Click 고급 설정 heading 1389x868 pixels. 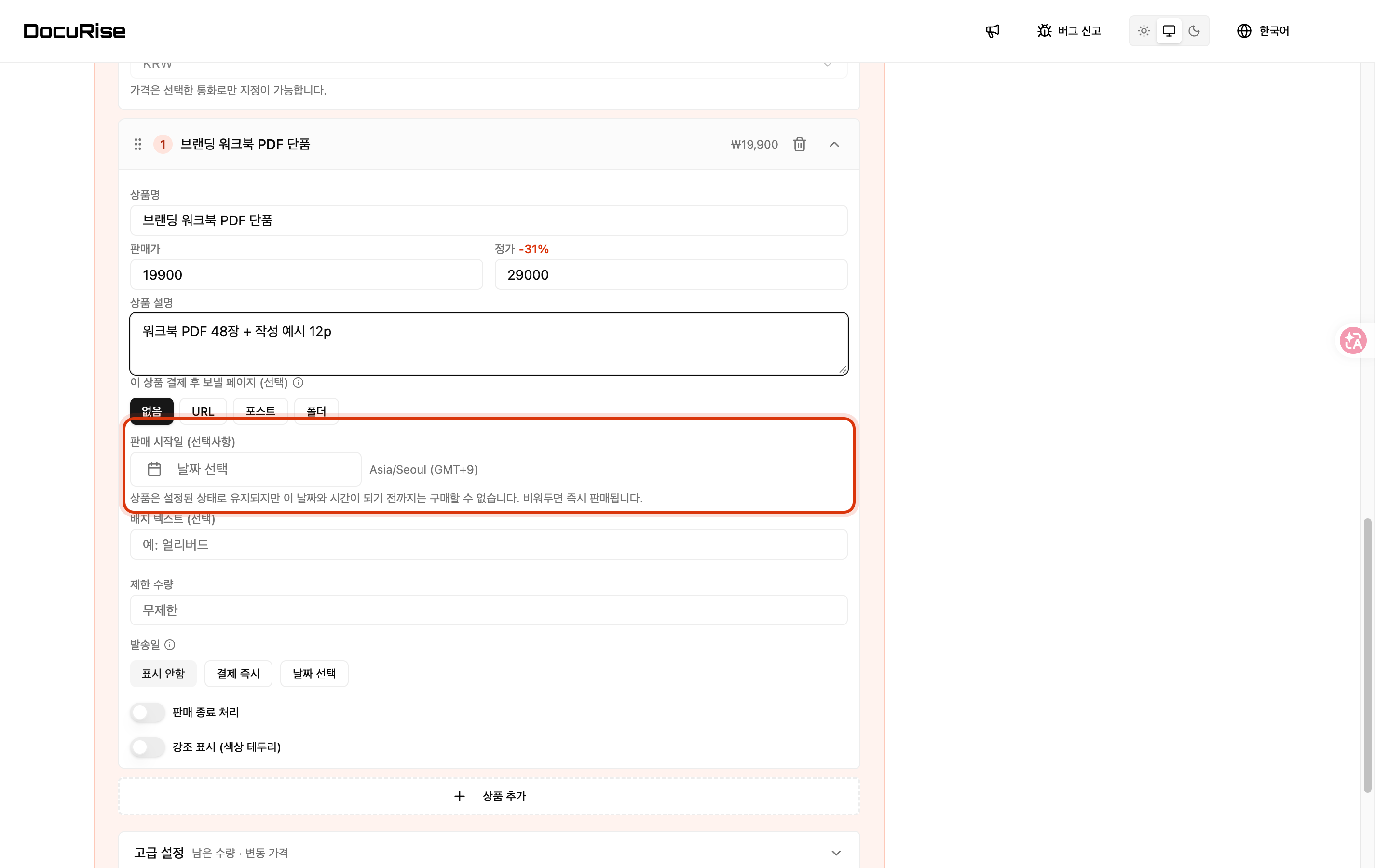[159, 853]
